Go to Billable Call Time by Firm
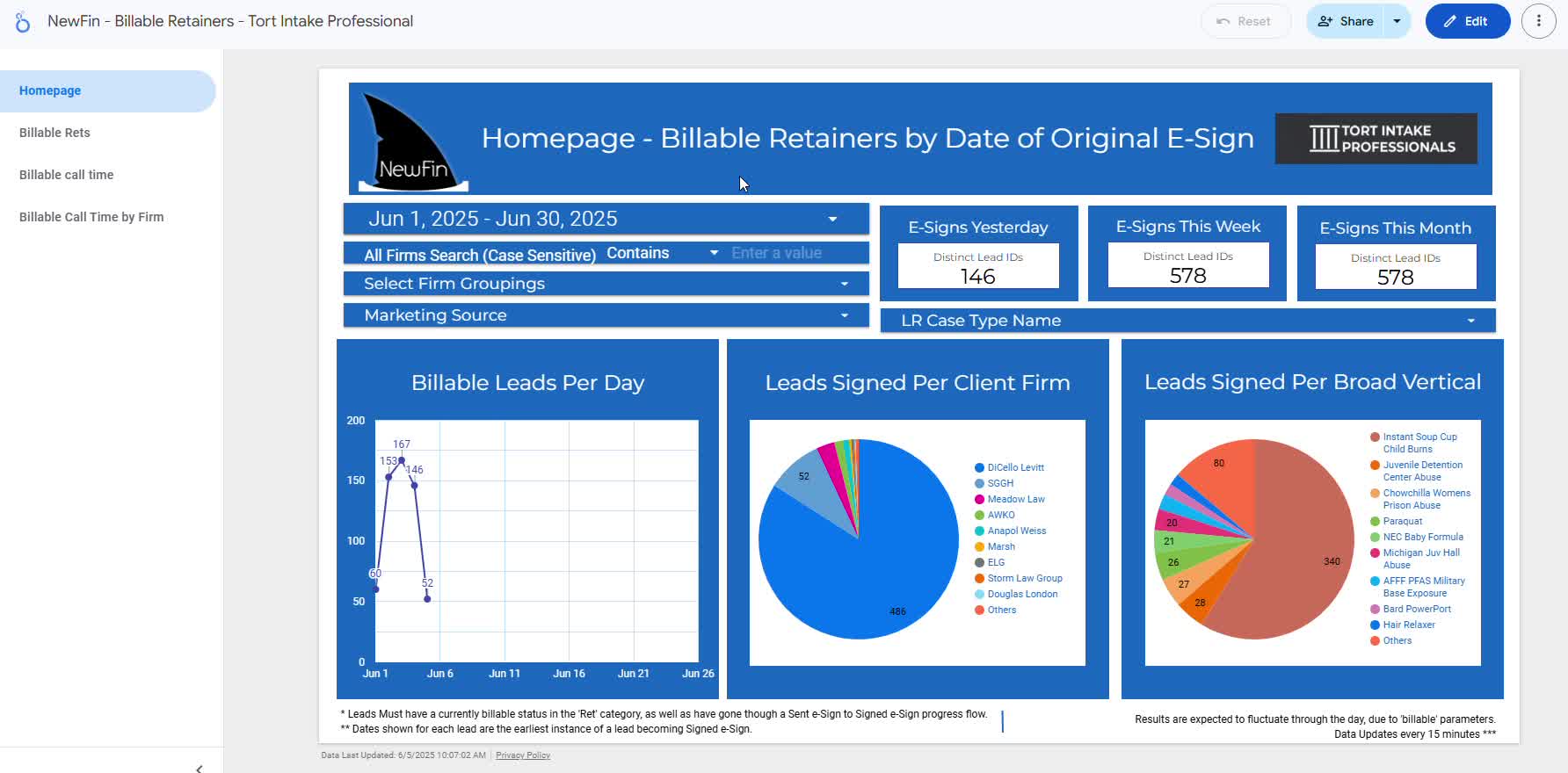The height and width of the screenshot is (773, 1568). point(91,217)
